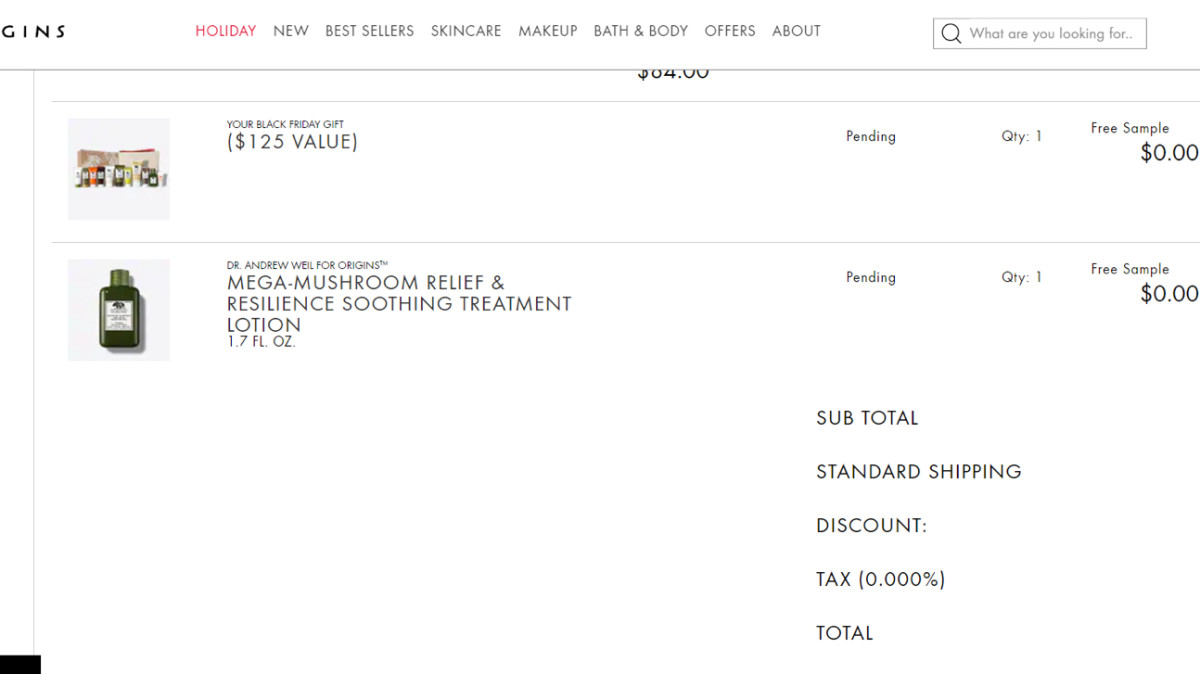Screen dimensions: 1200x674
Task: Select the Pending status of the Black Friday gift
Action: [871, 136]
